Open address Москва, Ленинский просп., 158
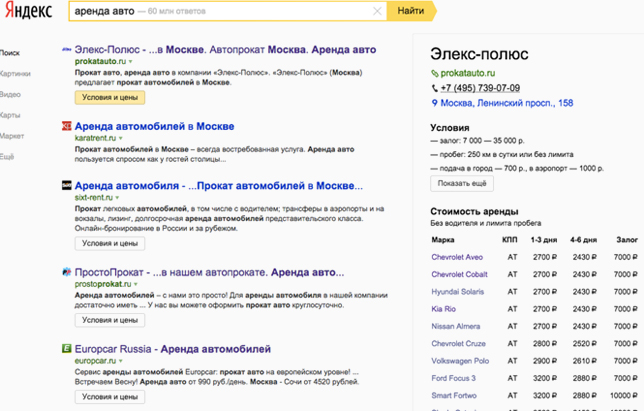Image resolution: width=644 pixels, height=411 pixels. point(507,103)
